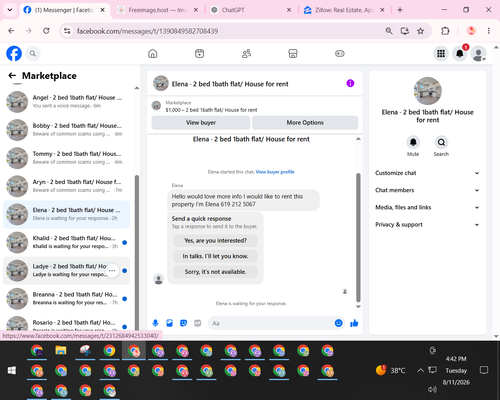Open the Reels video icon
The image size is (500, 400).
pos(199,53)
